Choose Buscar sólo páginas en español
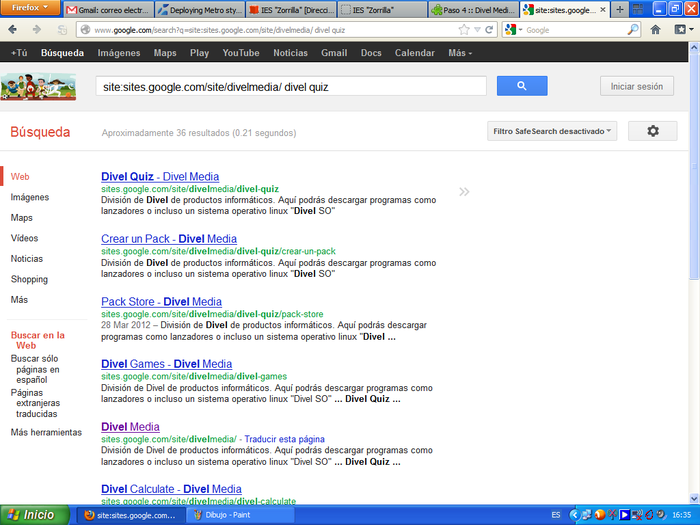The height and width of the screenshot is (525, 700). (35, 369)
